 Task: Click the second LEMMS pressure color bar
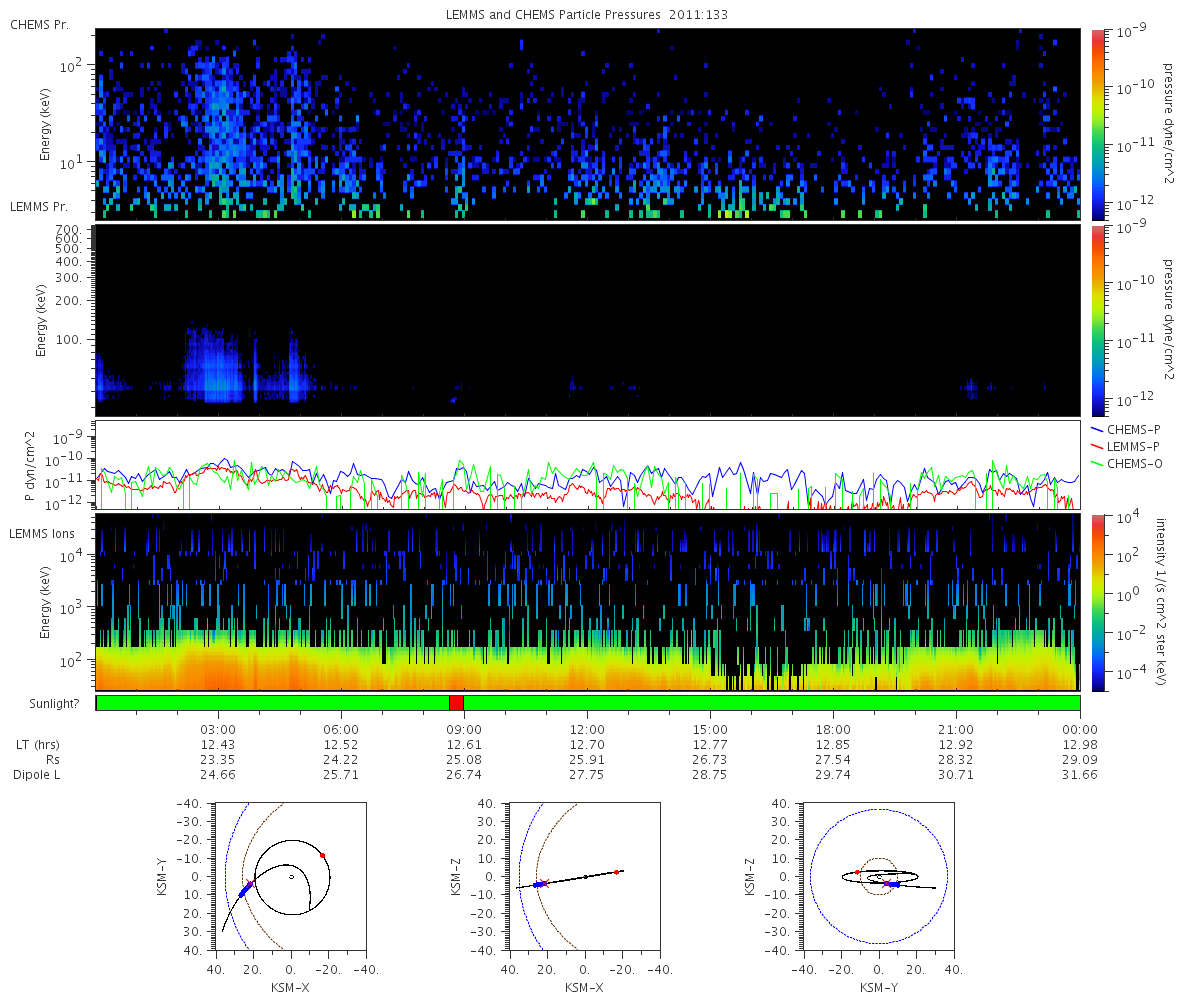coord(1098,320)
